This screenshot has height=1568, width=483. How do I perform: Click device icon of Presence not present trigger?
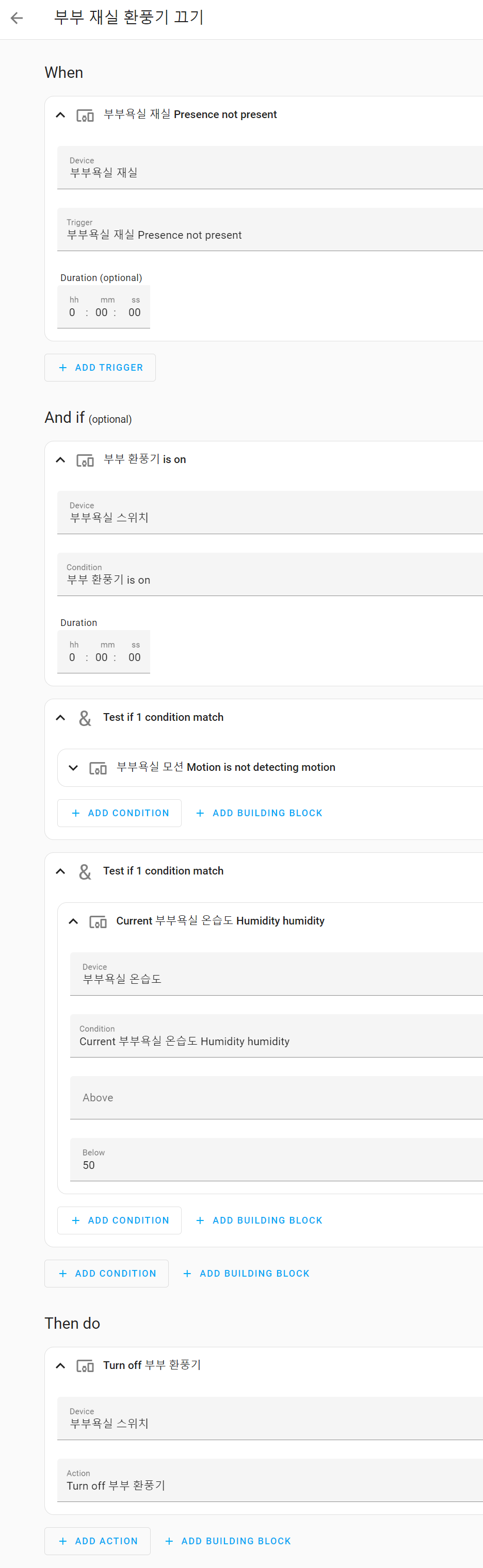point(85,115)
